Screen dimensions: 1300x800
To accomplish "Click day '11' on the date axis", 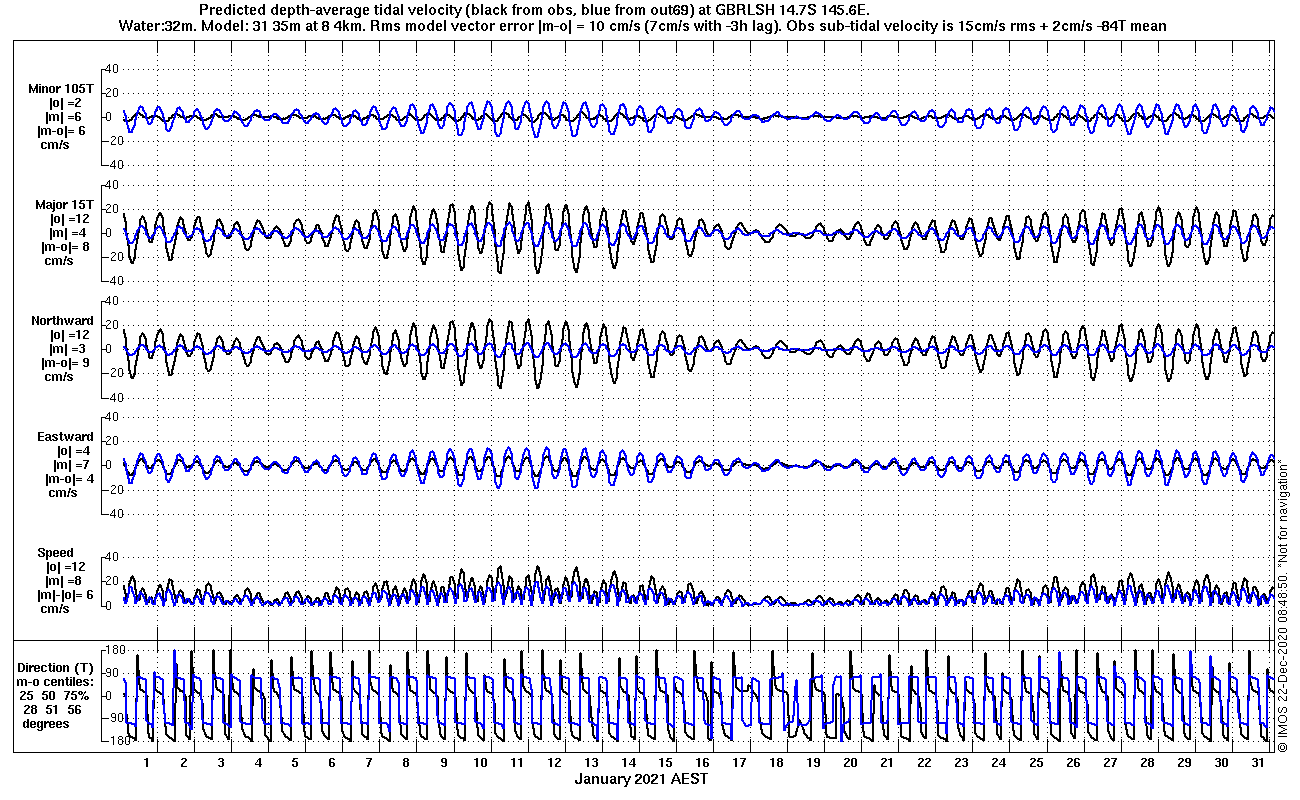I will pos(516,763).
